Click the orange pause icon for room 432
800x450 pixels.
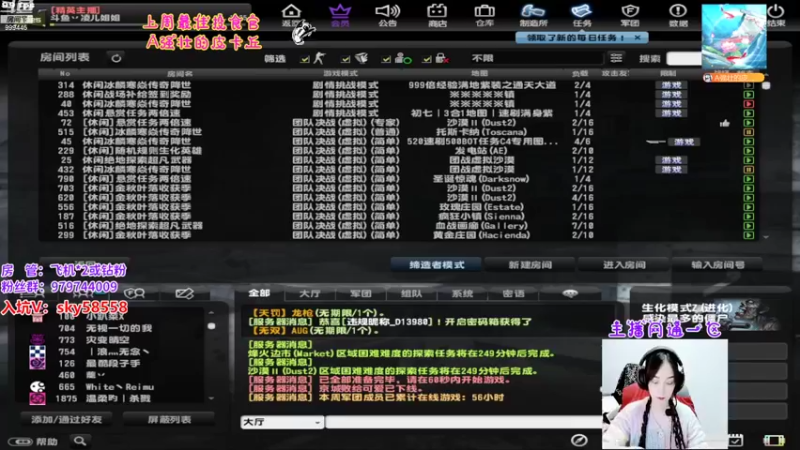point(748,169)
